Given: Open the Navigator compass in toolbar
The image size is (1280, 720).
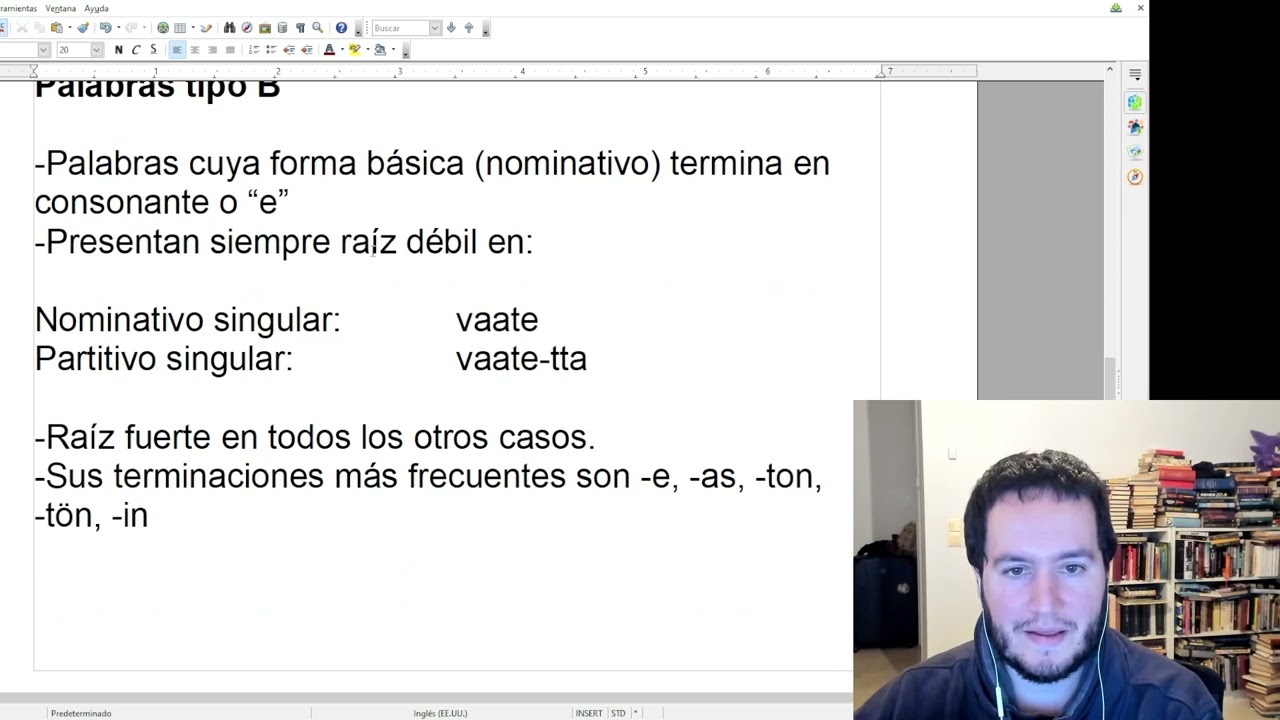Looking at the screenshot, I should [x=247, y=28].
